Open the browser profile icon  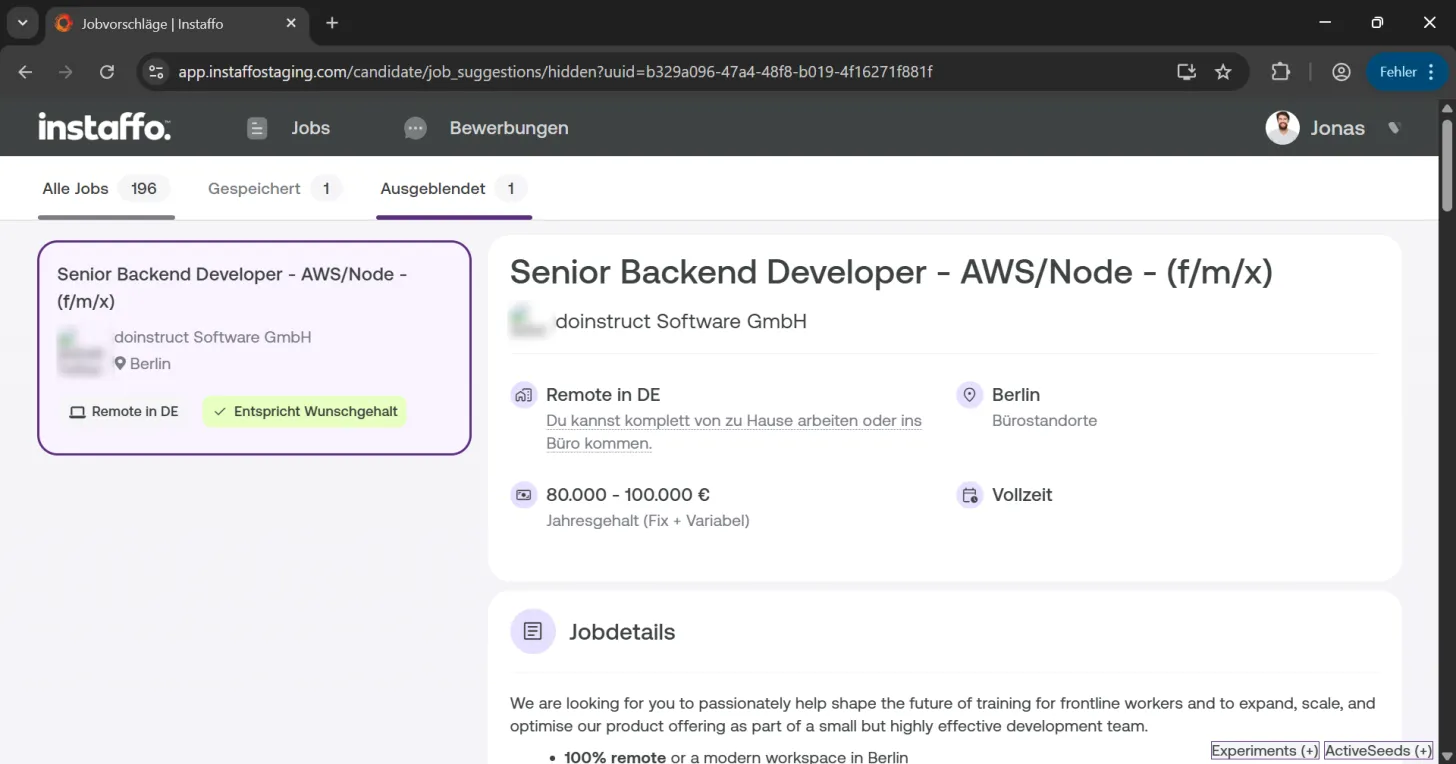tap(1341, 72)
